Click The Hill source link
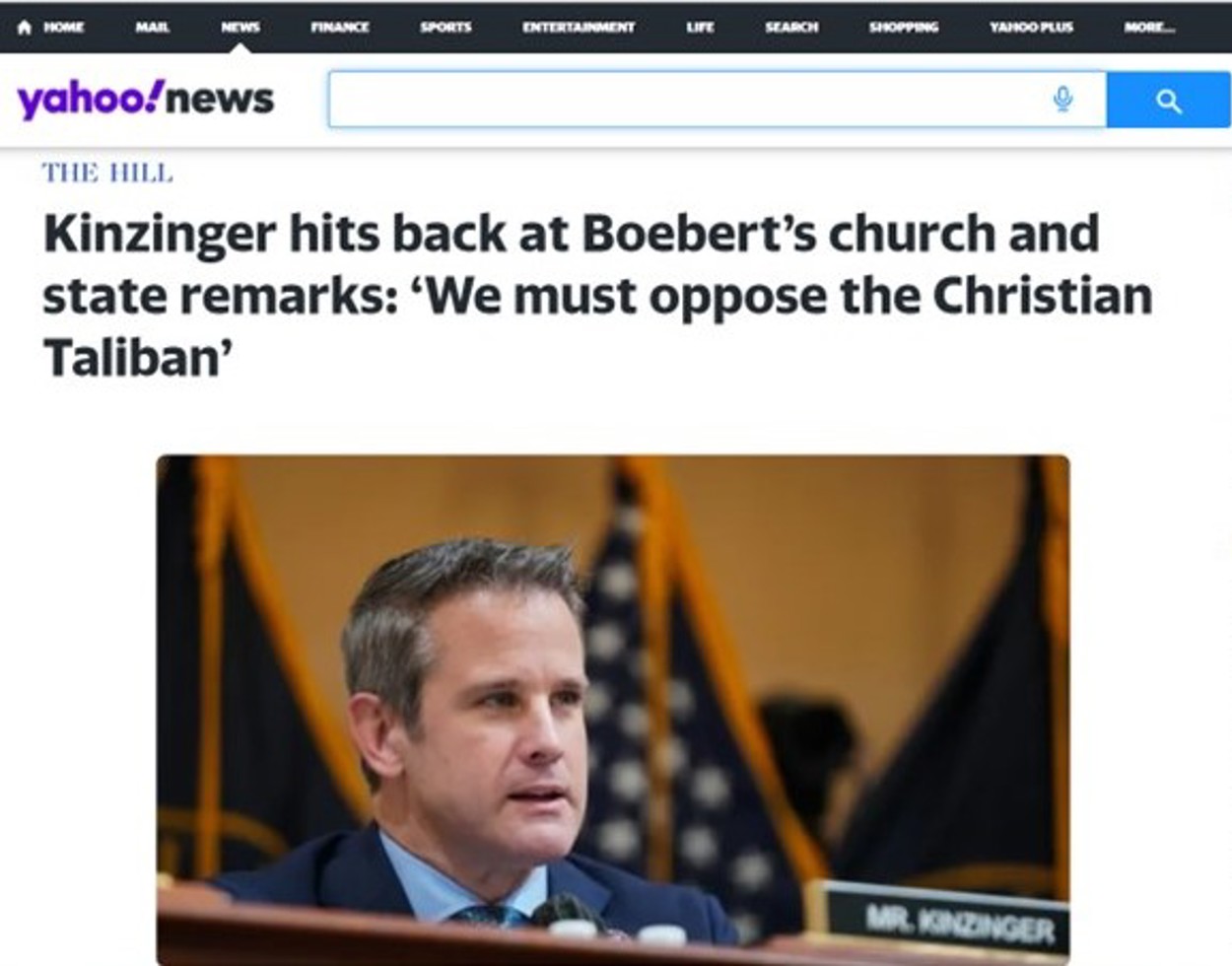1232x966 pixels. point(107,173)
